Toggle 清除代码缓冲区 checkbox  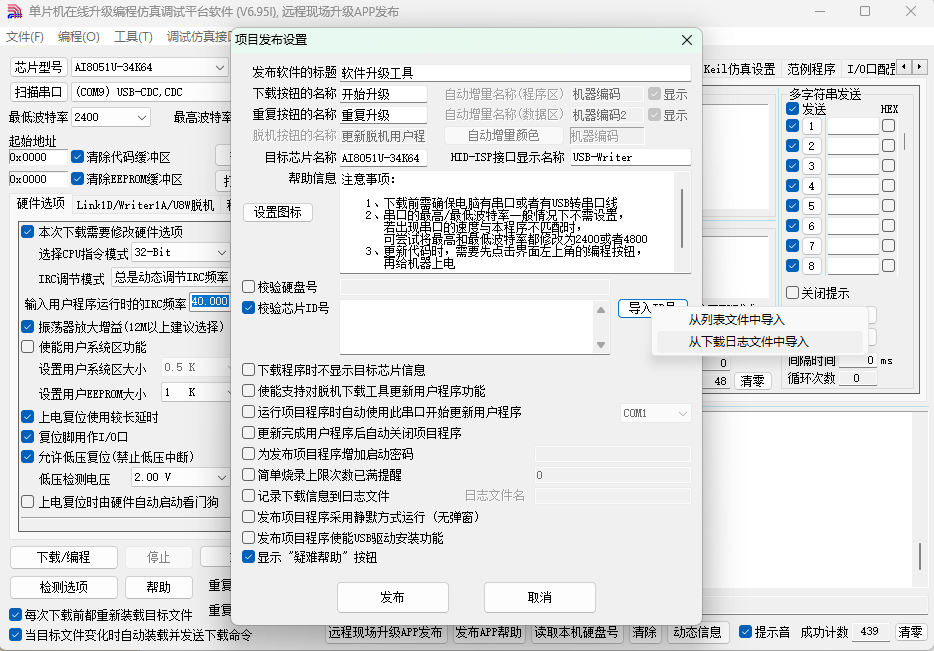(x=77, y=157)
